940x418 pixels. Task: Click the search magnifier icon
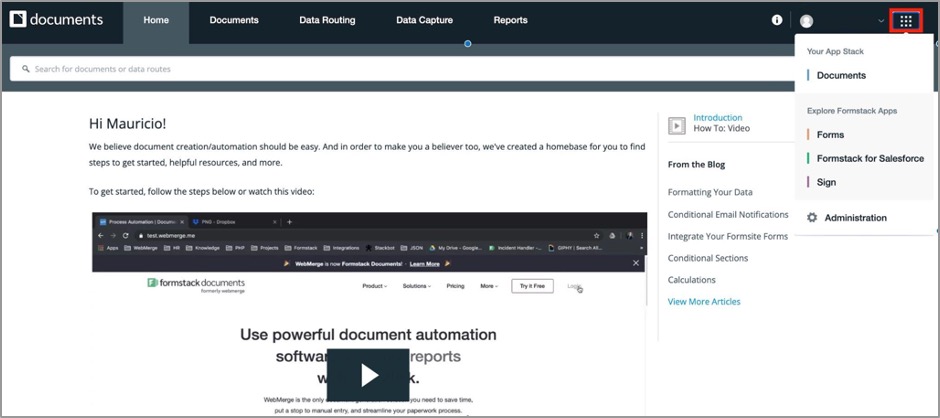pos(24,69)
